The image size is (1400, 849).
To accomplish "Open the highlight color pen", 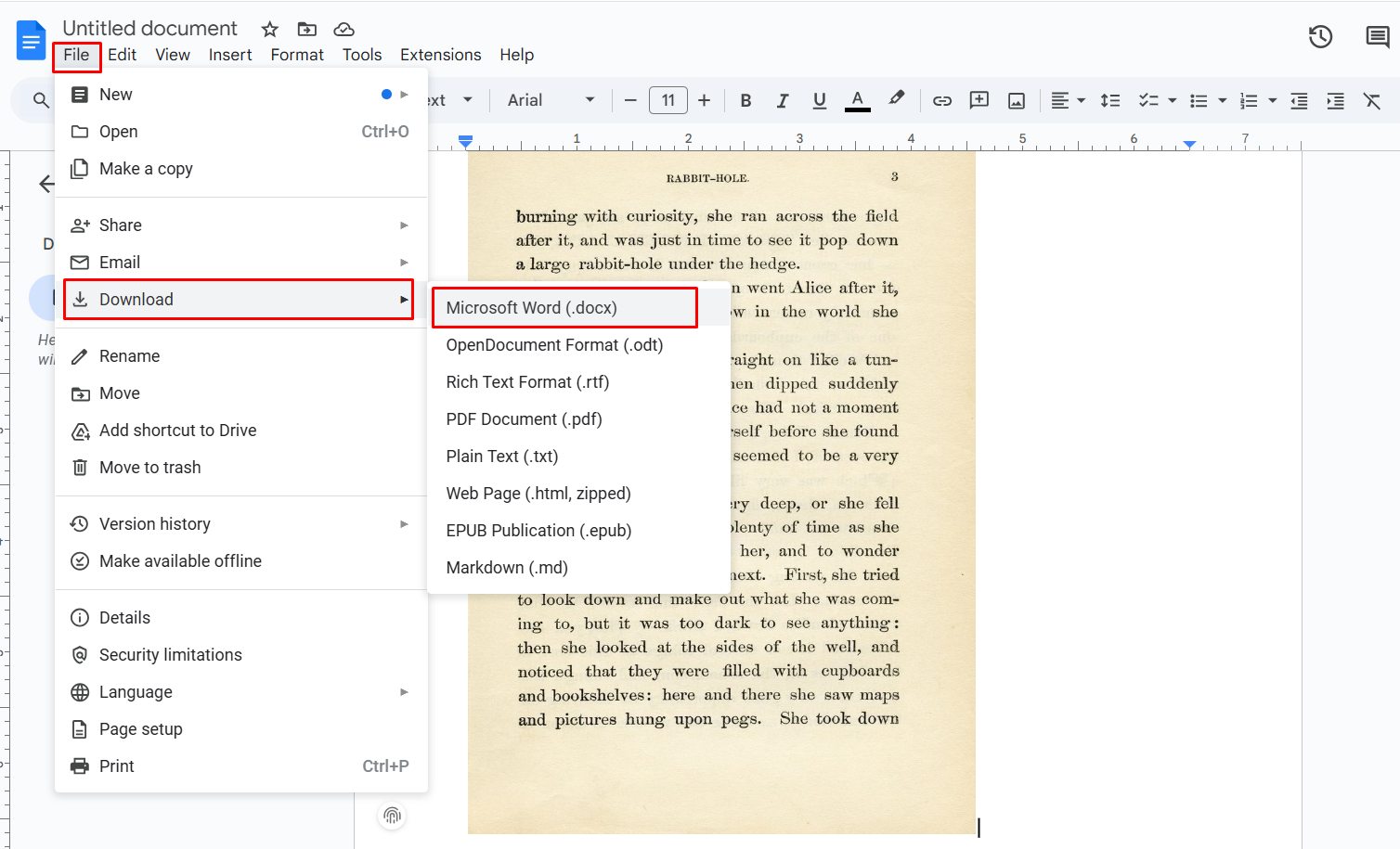I will click(x=896, y=99).
